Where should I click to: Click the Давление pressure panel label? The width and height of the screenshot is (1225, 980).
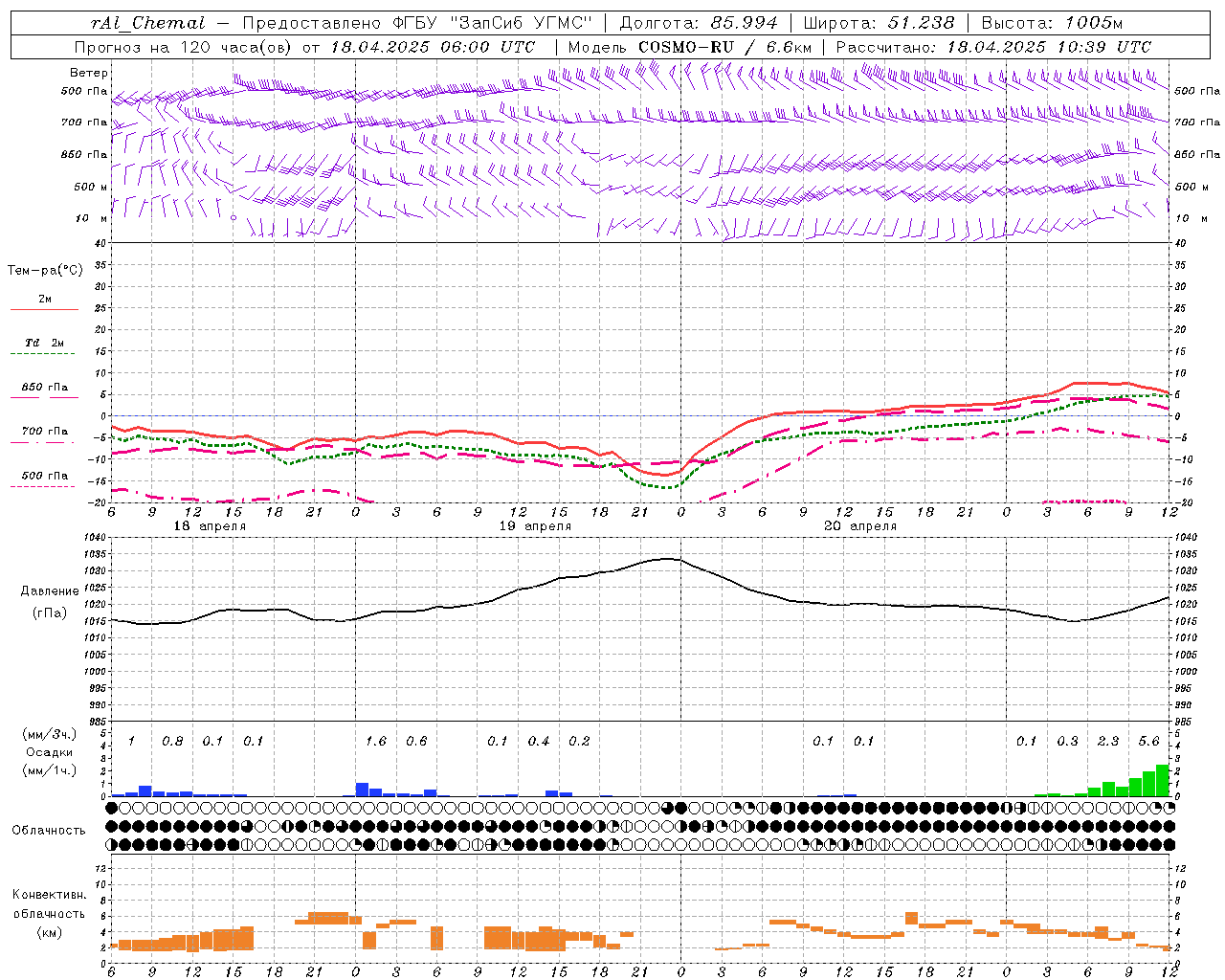50,591
